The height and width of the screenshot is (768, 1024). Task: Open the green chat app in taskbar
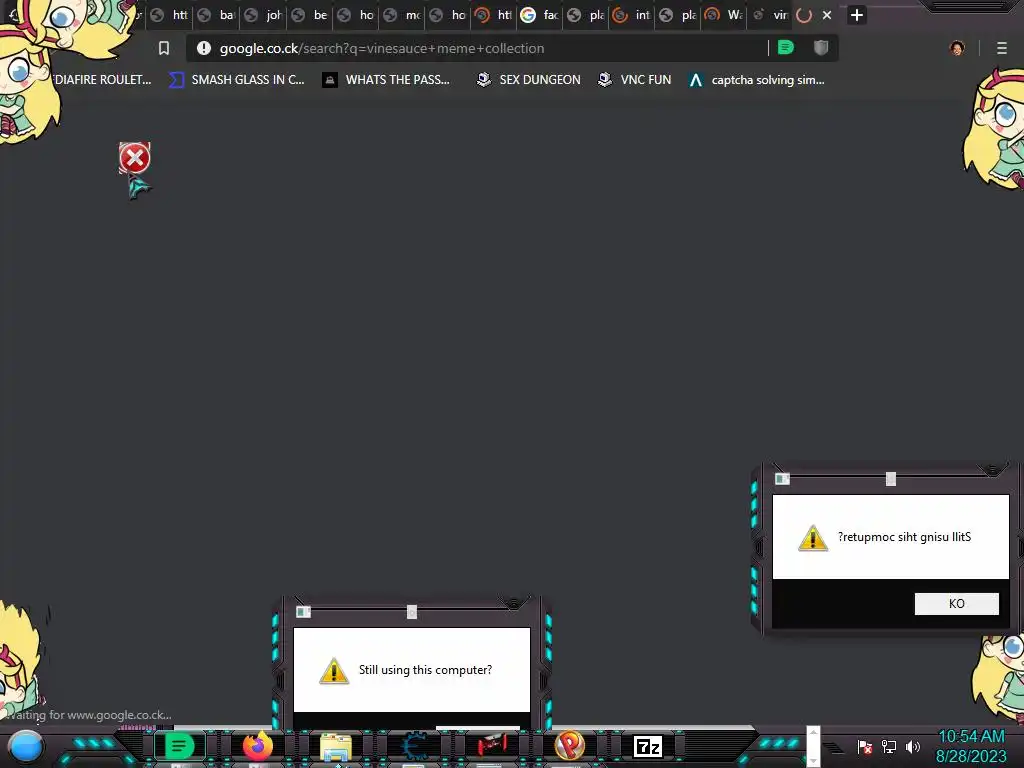tap(179, 746)
